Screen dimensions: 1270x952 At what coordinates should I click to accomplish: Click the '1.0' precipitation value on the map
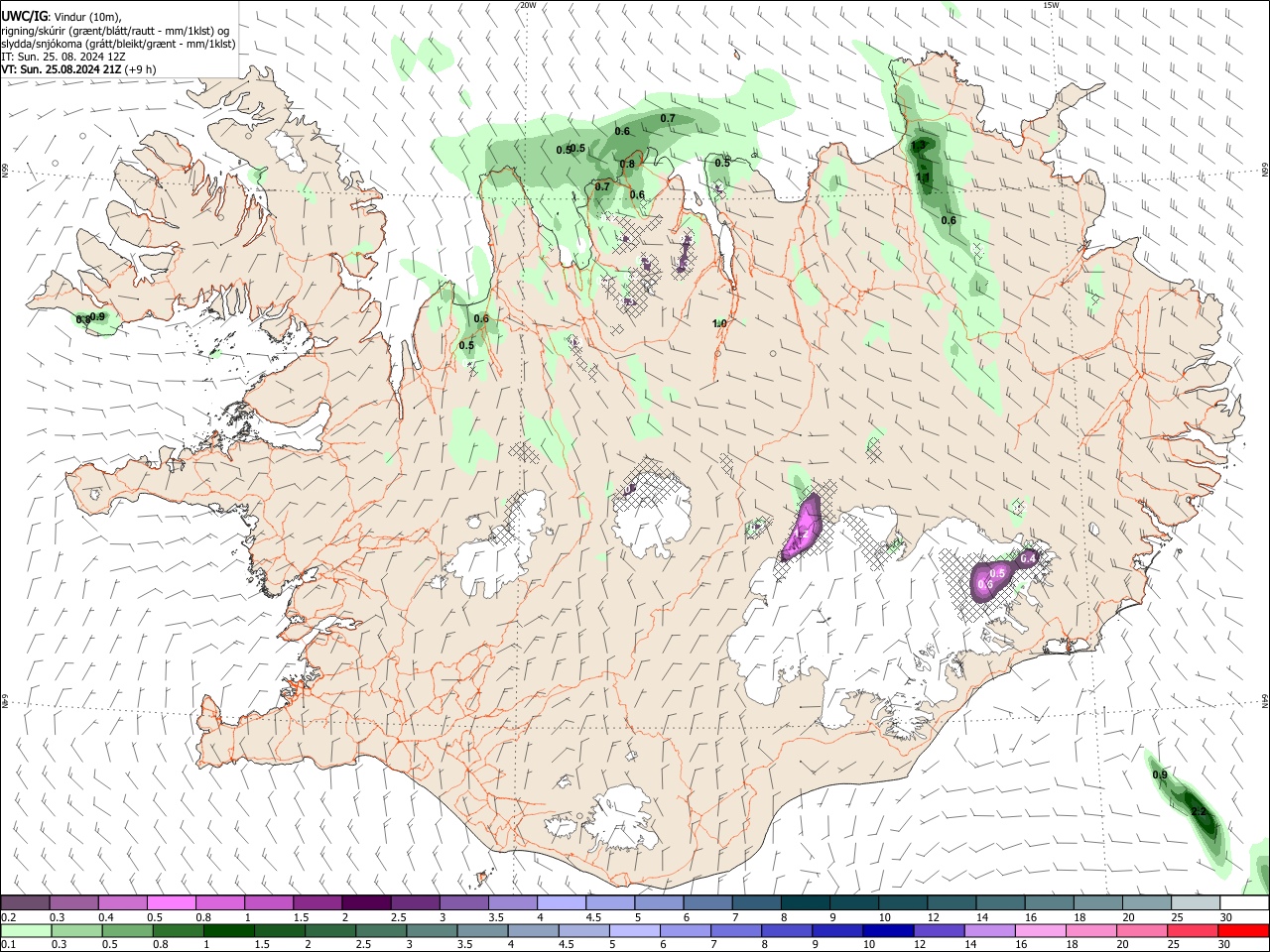click(x=719, y=323)
